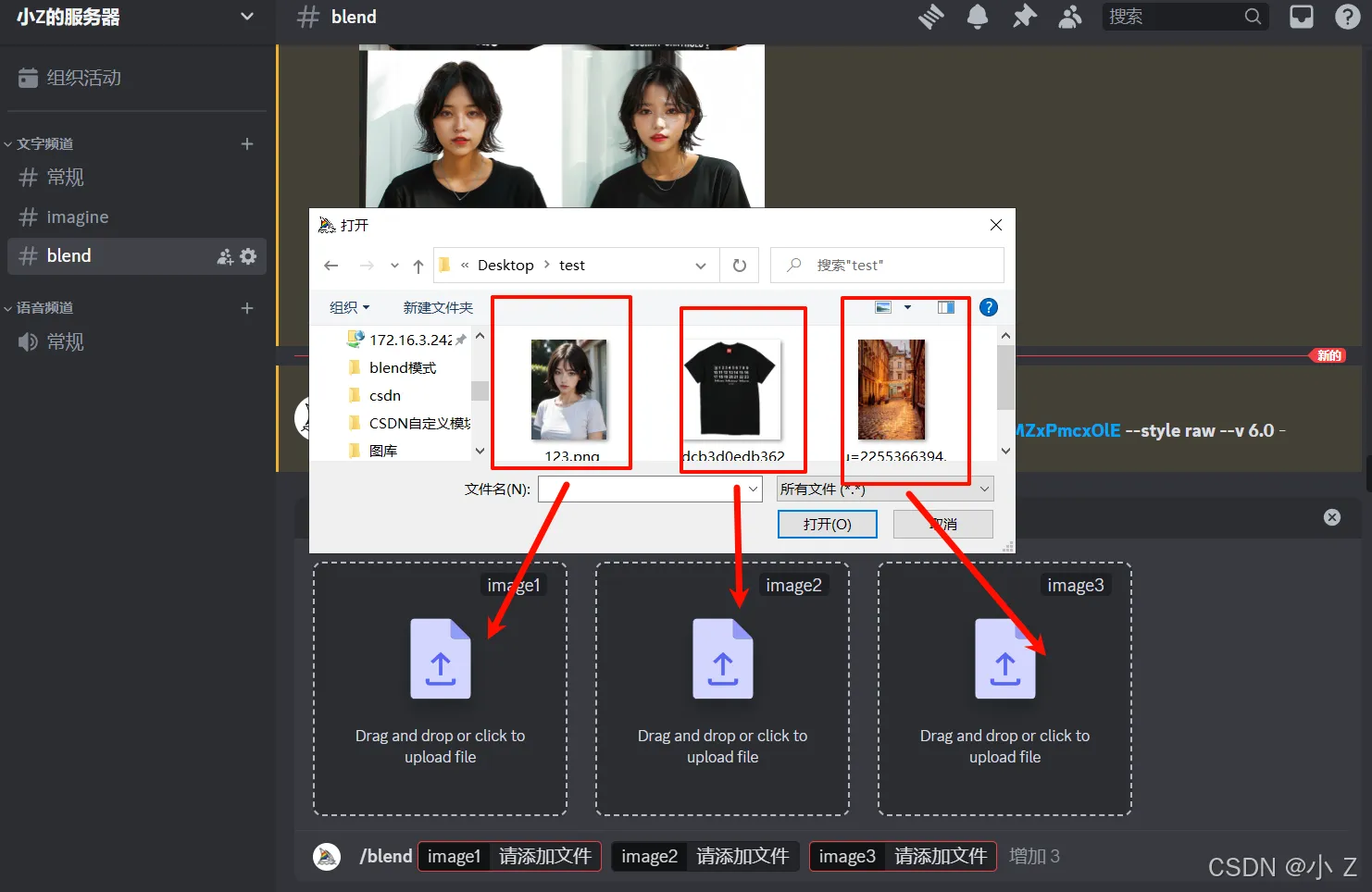Open pinned messages pin icon
This screenshot has width=1372, height=892.
(1024, 17)
